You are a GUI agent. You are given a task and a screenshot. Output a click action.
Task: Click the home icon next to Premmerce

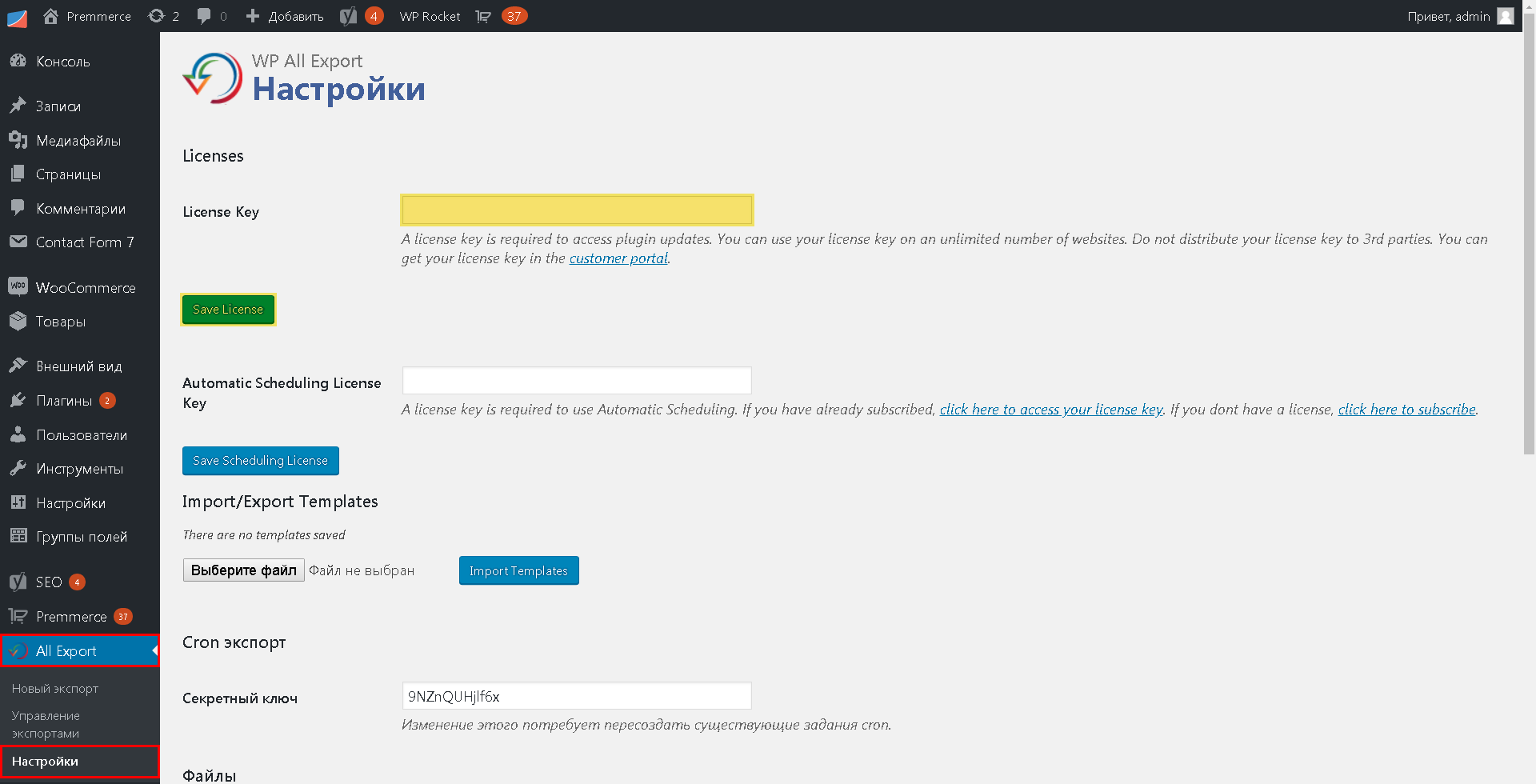50,16
